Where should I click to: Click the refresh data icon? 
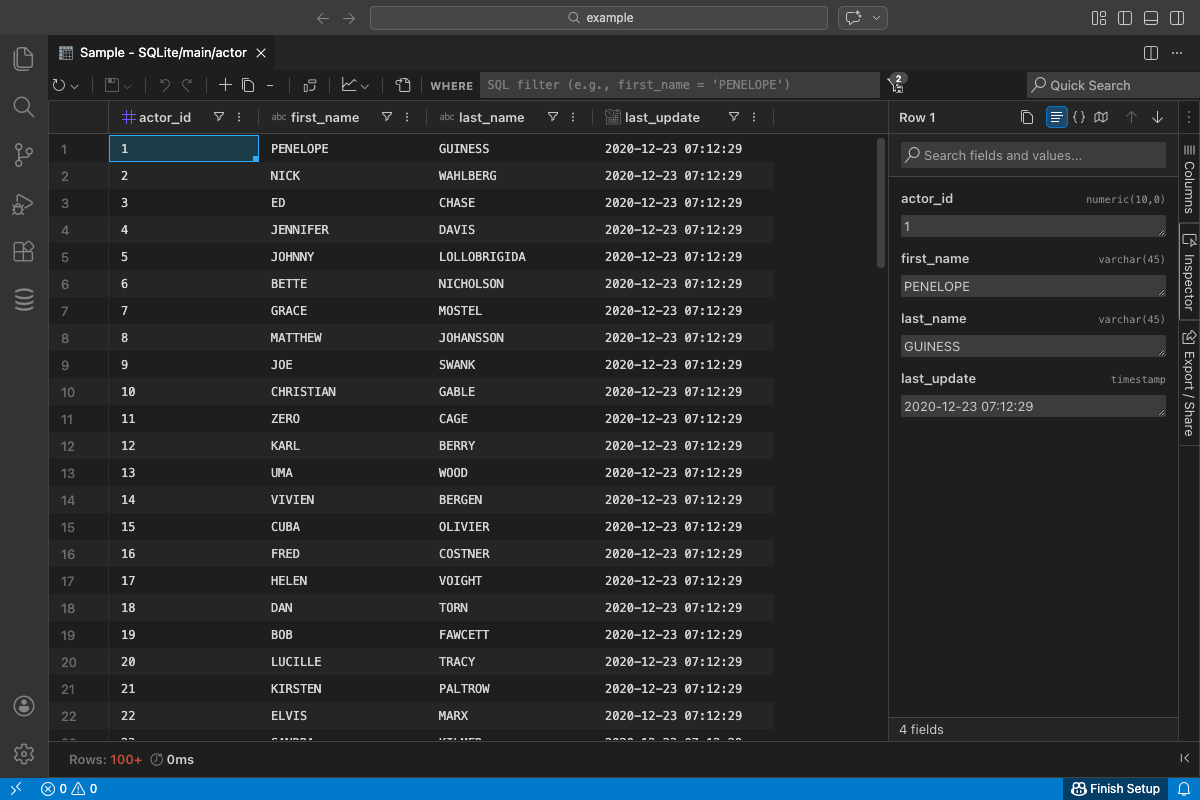tap(59, 85)
